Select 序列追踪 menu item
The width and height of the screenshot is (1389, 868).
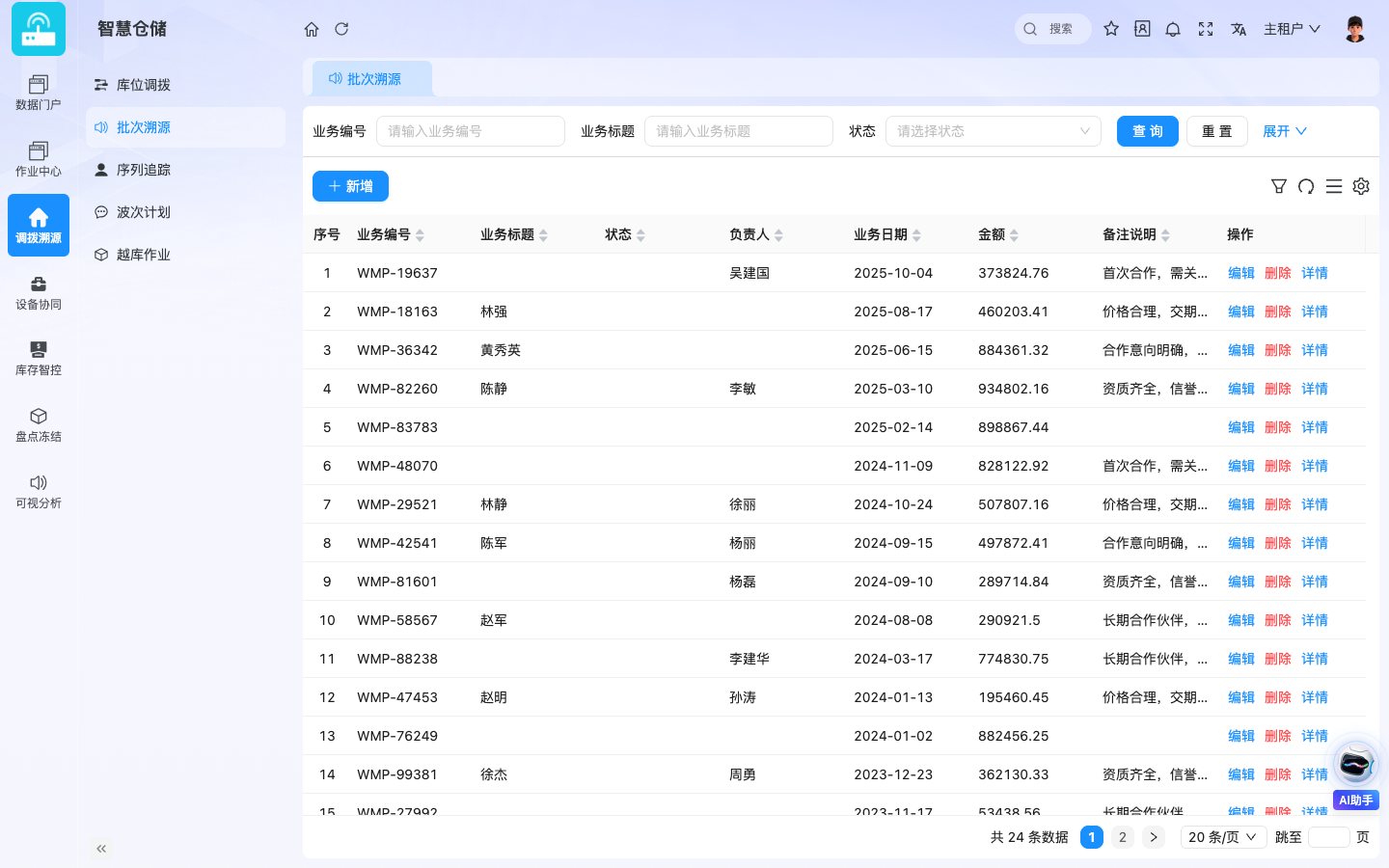coord(185,170)
